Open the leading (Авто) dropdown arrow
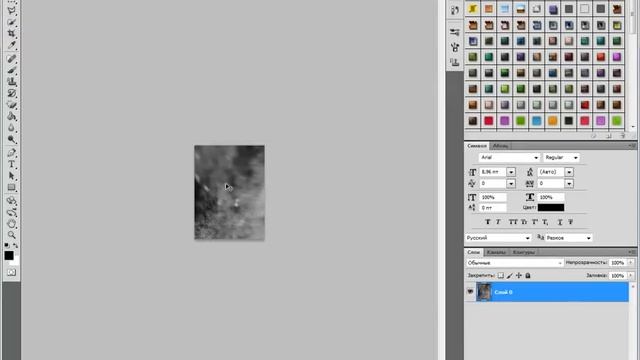640x360 pixels. click(x=569, y=172)
